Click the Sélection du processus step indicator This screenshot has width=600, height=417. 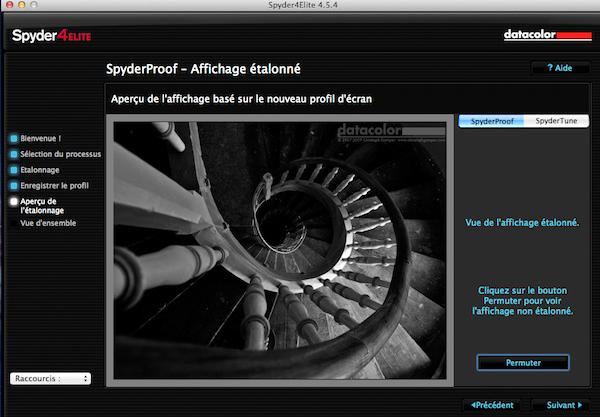click(x=14, y=154)
